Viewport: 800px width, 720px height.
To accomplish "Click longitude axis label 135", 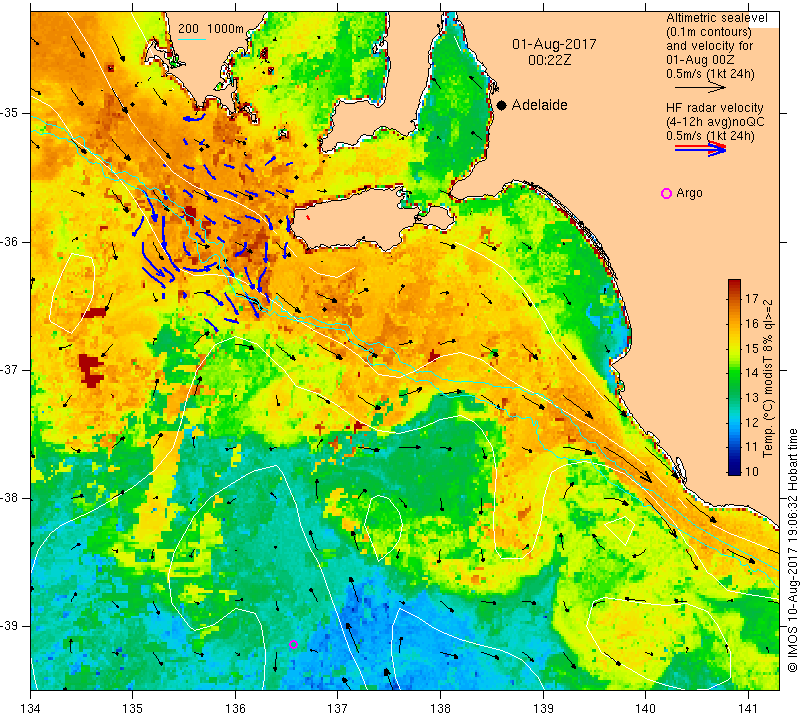I will (x=133, y=709).
